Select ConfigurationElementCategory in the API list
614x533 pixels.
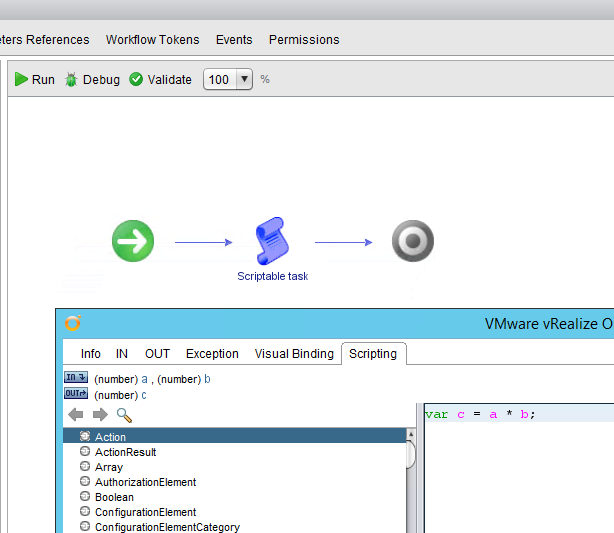(168, 527)
